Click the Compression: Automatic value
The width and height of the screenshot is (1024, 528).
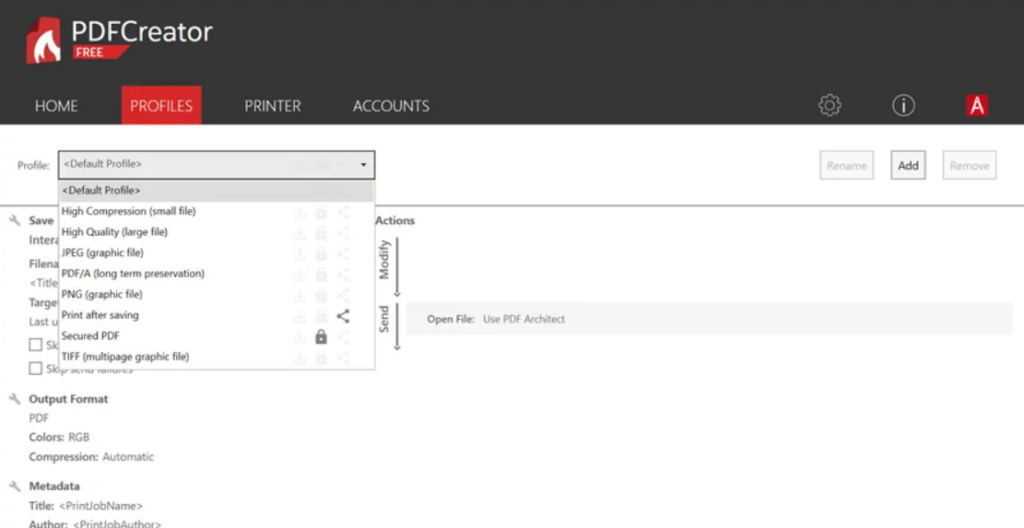coord(91,457)
